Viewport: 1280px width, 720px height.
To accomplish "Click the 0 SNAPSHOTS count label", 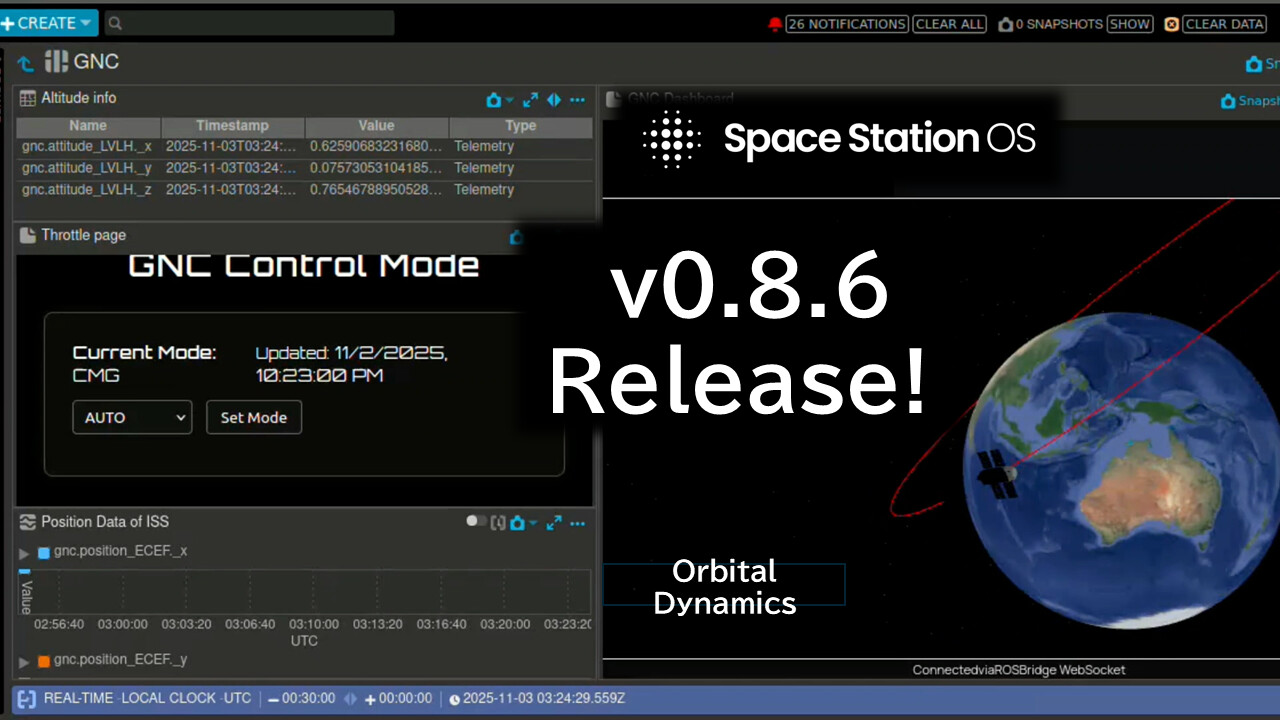I will point(1059,24).
